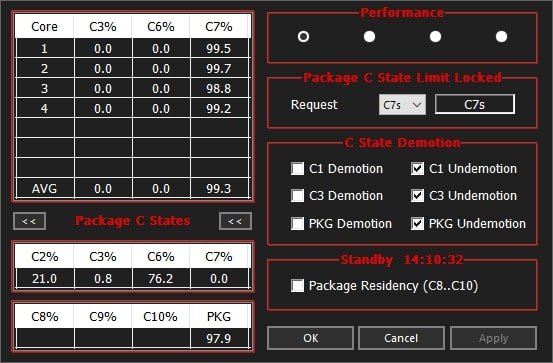
Task: Click the C8% column header
Action: (44, 316)
